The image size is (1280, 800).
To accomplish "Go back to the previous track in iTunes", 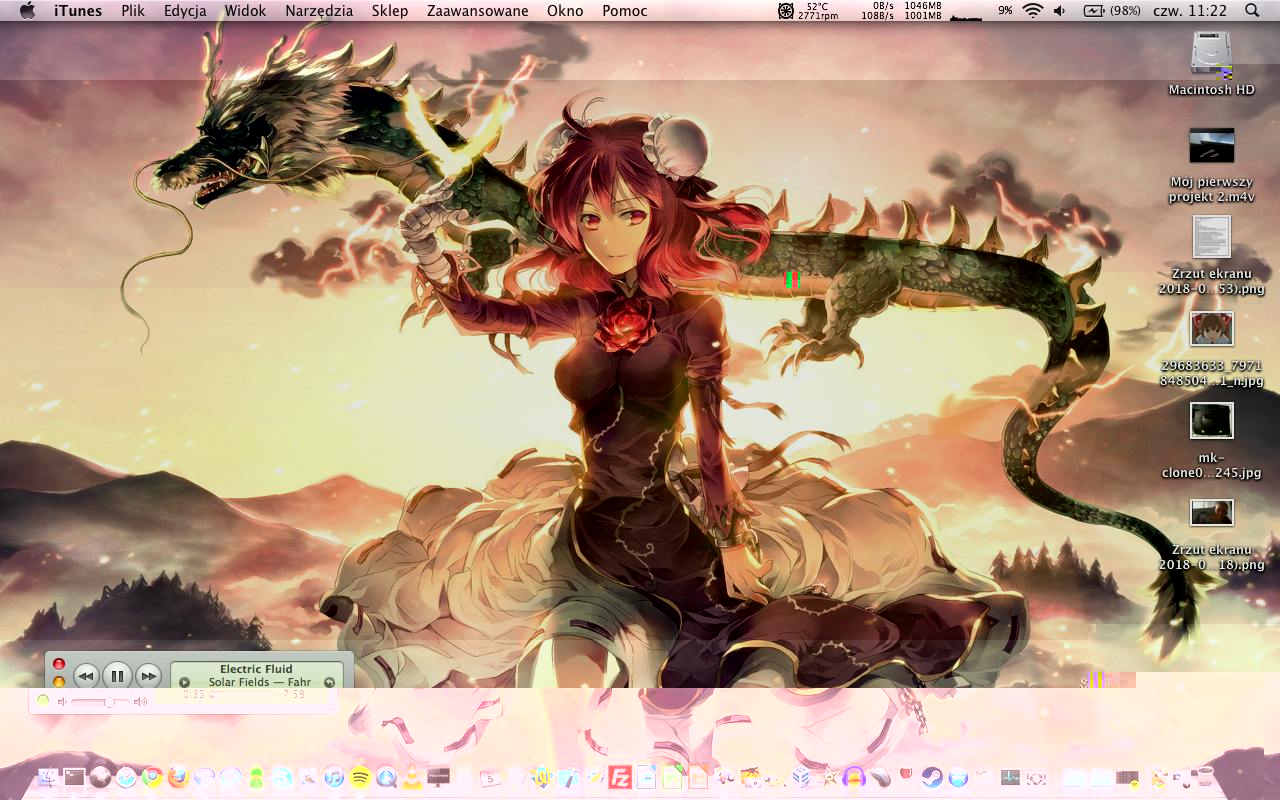I will coord(86,676).
